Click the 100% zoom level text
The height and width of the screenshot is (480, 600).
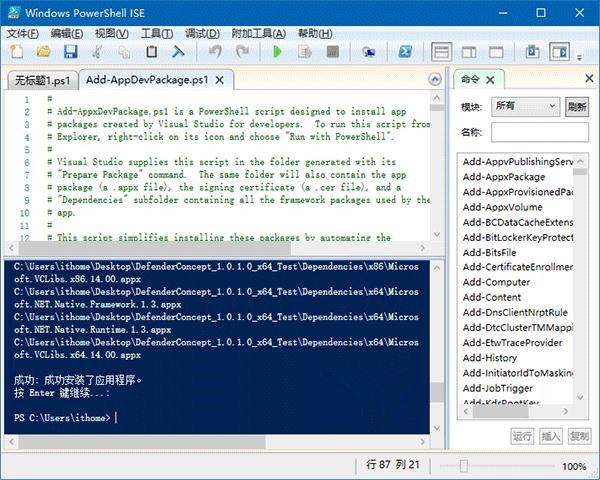(x=574, y=466)
